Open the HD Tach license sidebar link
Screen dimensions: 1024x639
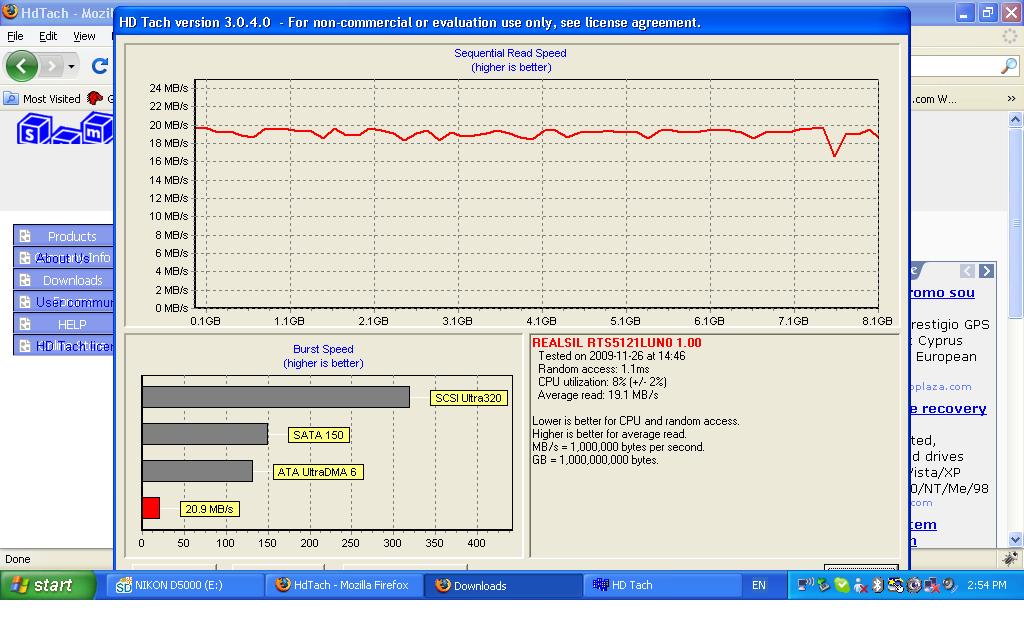point(63,346)
